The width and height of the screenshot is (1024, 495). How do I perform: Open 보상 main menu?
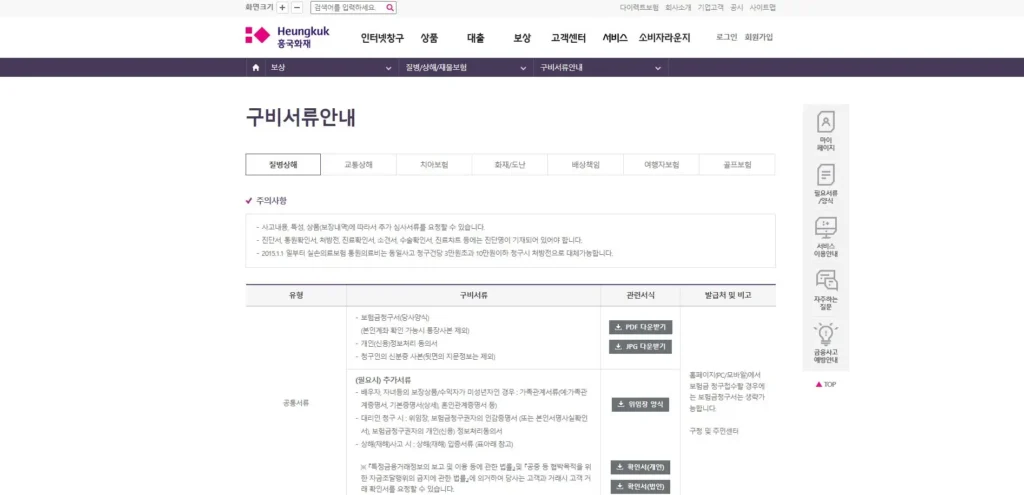pyautogui.click(x=522, y=38)
